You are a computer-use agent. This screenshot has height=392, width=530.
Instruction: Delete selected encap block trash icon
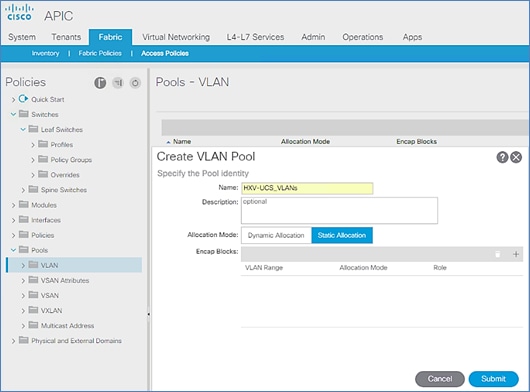[498, 254]
